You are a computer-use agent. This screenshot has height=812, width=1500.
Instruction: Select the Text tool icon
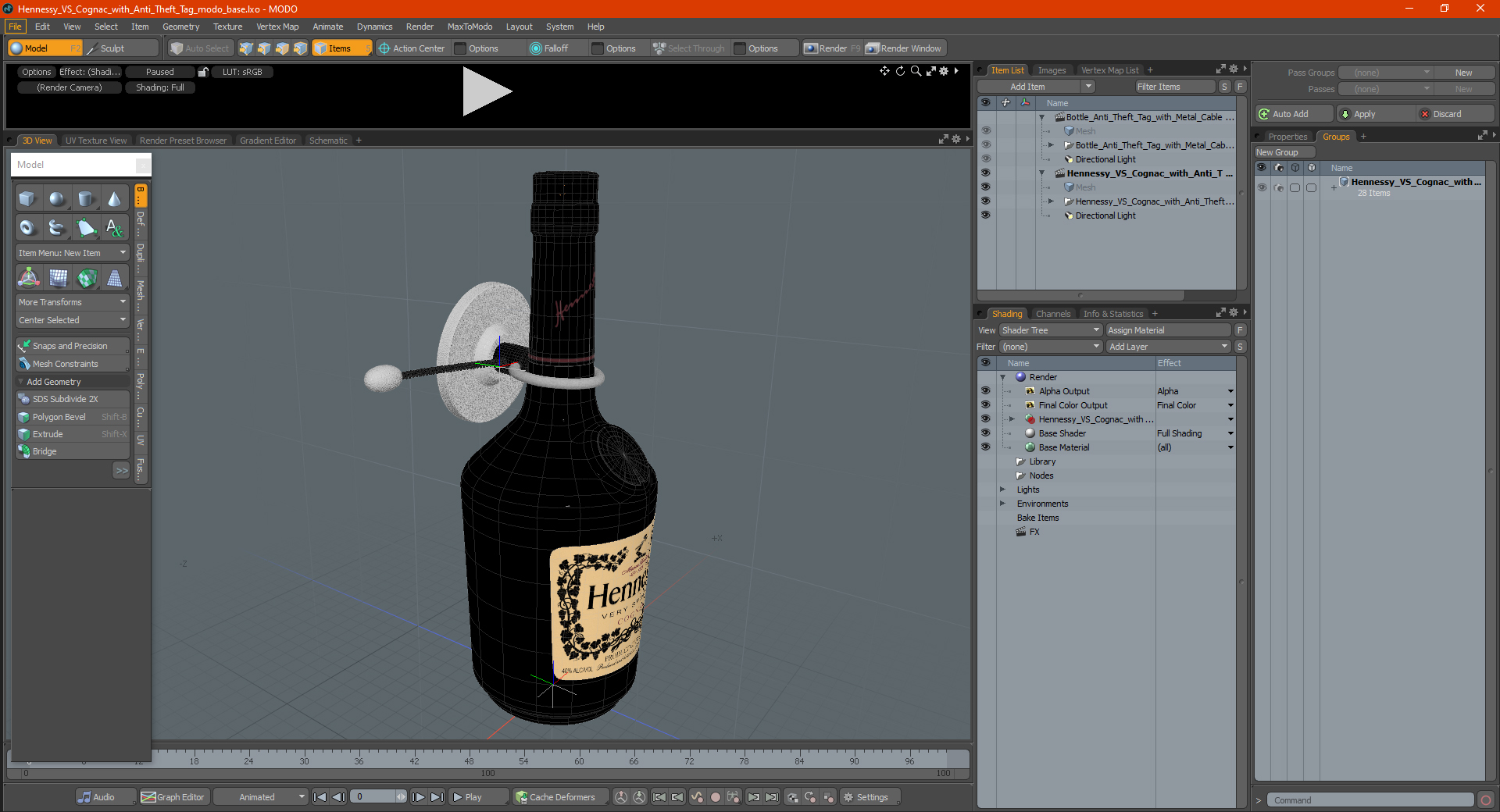(114, 228)
